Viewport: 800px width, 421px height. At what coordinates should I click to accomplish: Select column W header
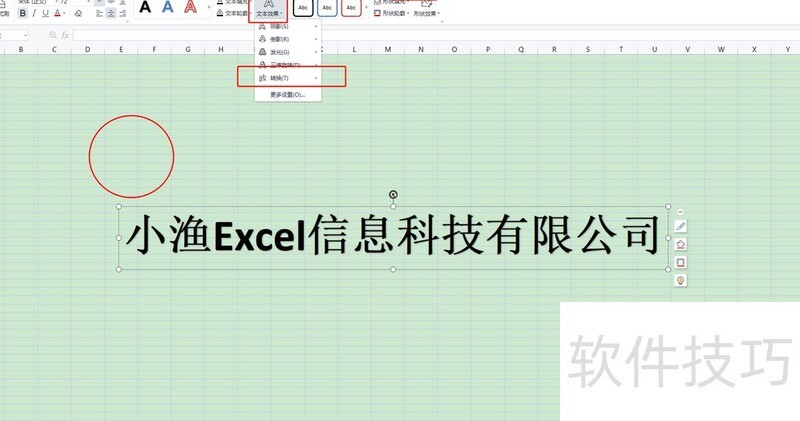tap(721, 49)
